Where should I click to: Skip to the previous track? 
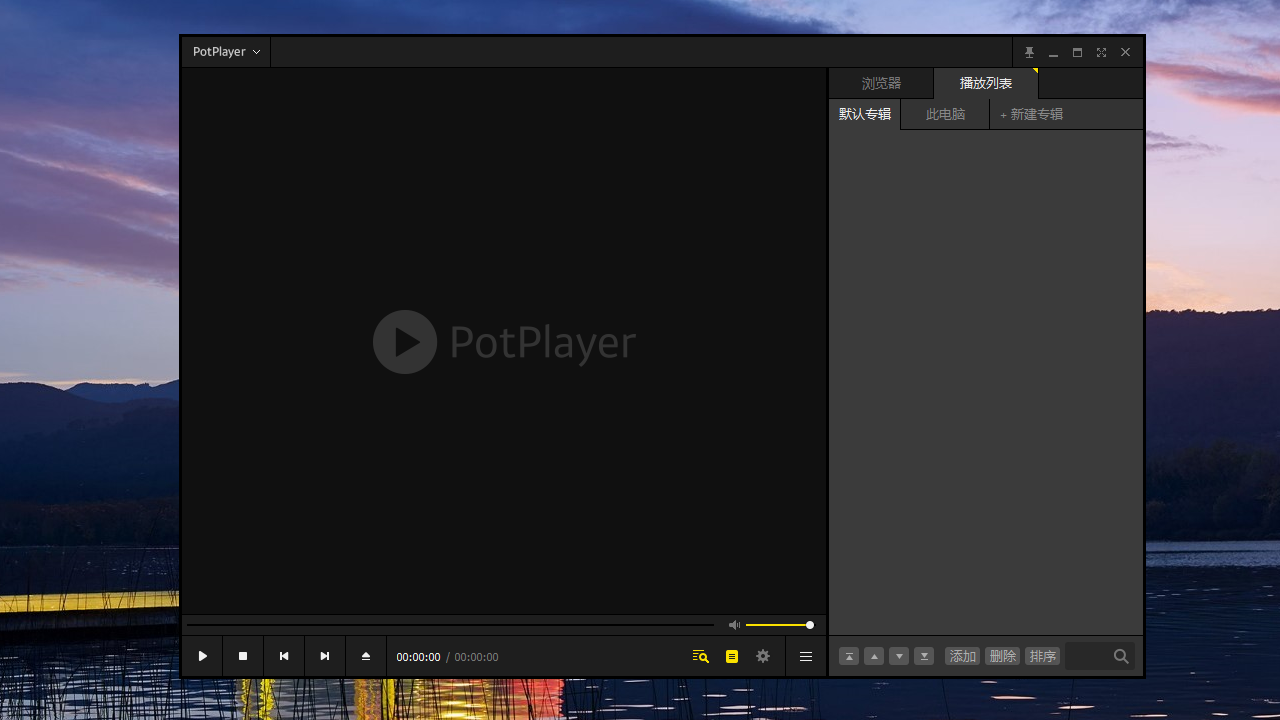coord(284,656)
